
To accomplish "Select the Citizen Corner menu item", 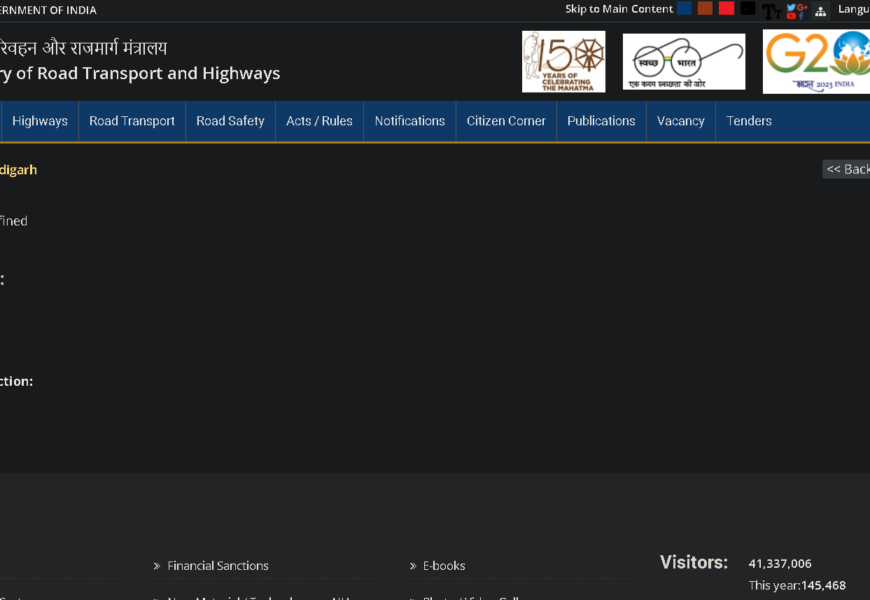I will coord(506,121).
